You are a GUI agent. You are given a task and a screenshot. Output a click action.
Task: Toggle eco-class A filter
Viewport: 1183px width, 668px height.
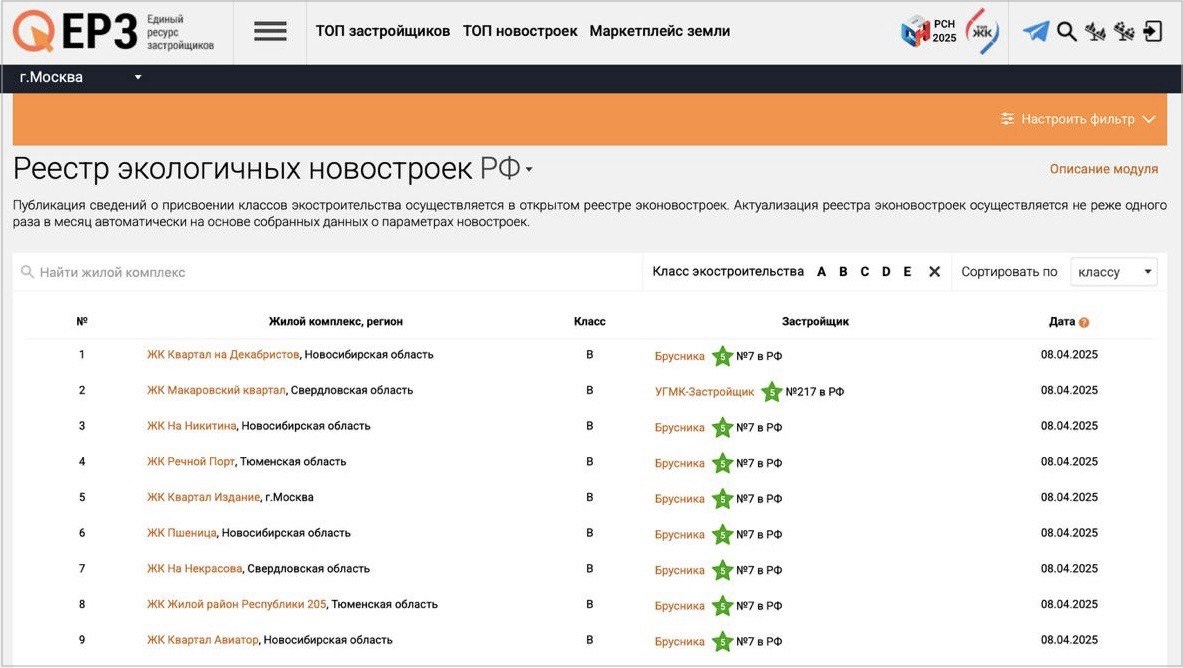[x=822, y=272]
